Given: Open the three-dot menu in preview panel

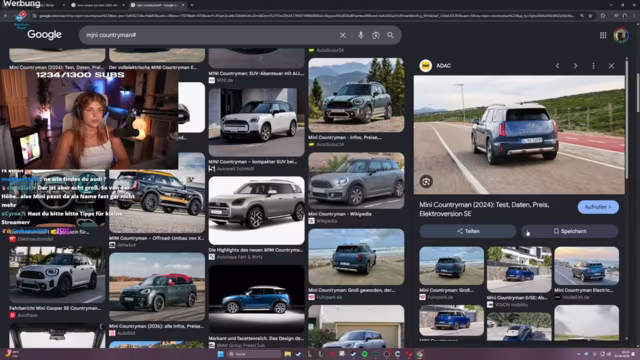Looking at the screenshot, I should coord(593,66).
